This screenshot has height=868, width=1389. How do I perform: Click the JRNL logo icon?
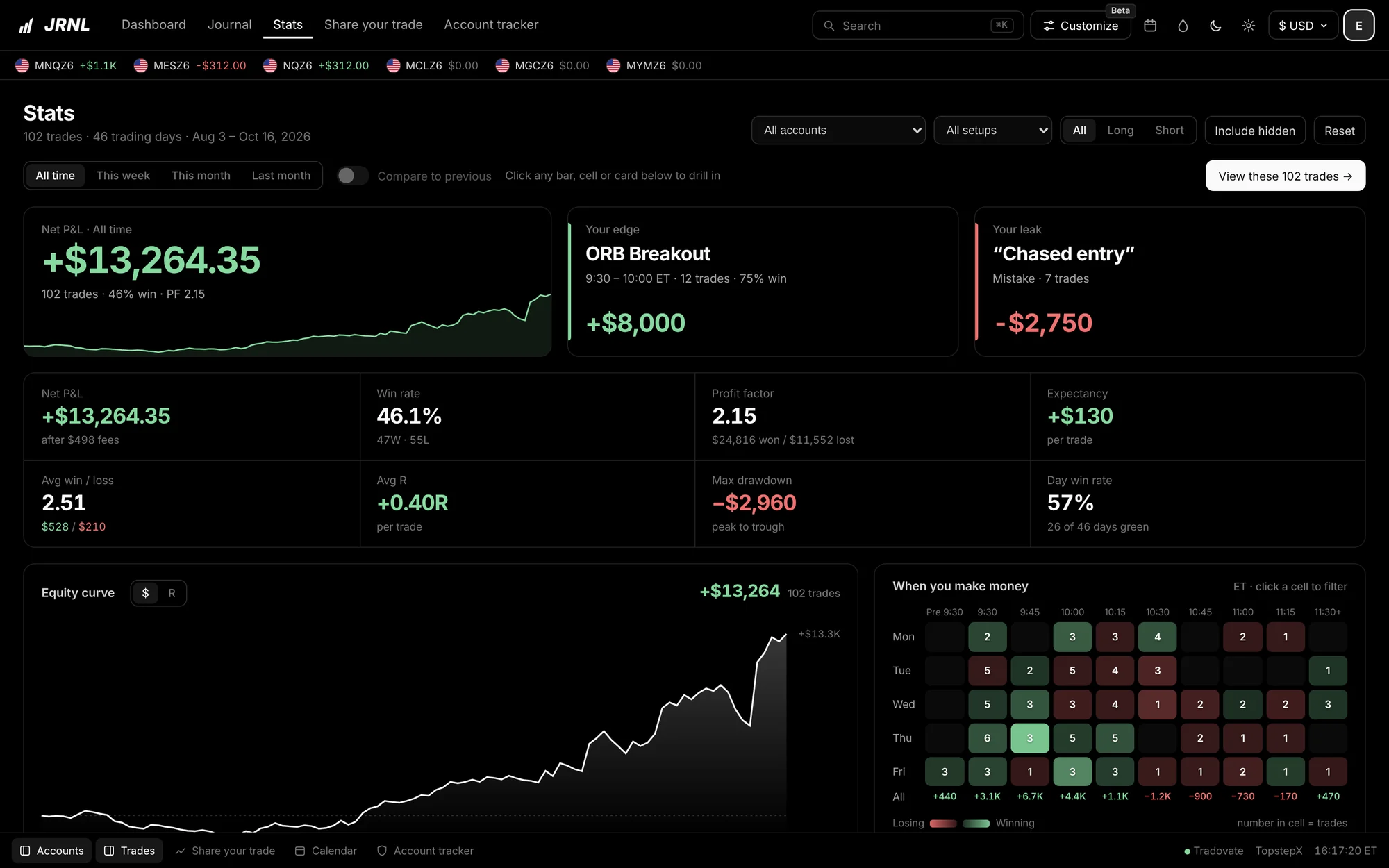[26, 26]
